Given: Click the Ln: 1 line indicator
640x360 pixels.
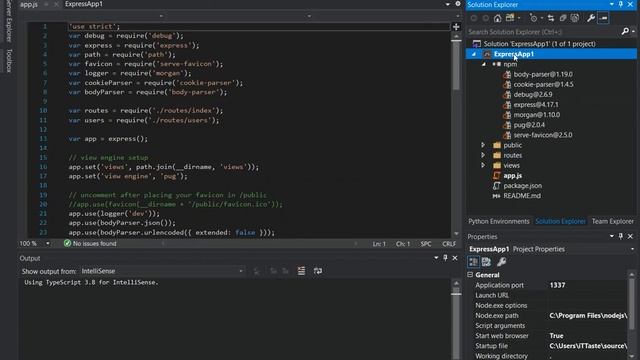Looking at the screenshot, I should (379, 244).
